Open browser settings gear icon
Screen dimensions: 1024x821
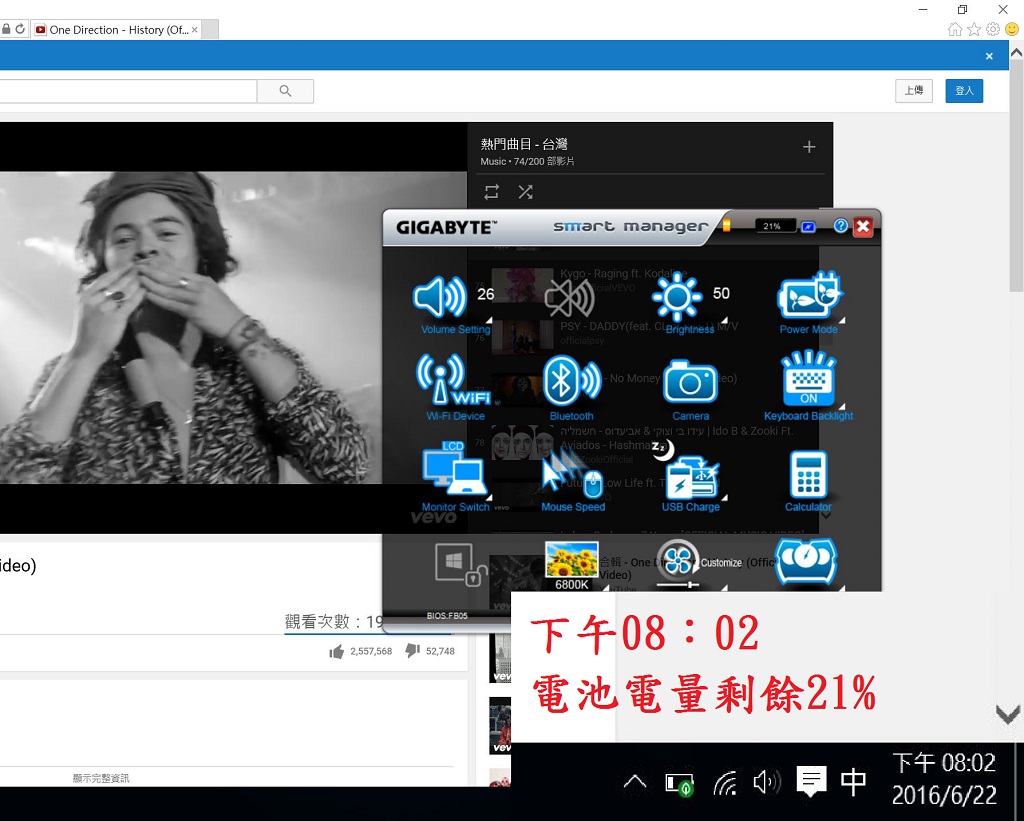993,29
